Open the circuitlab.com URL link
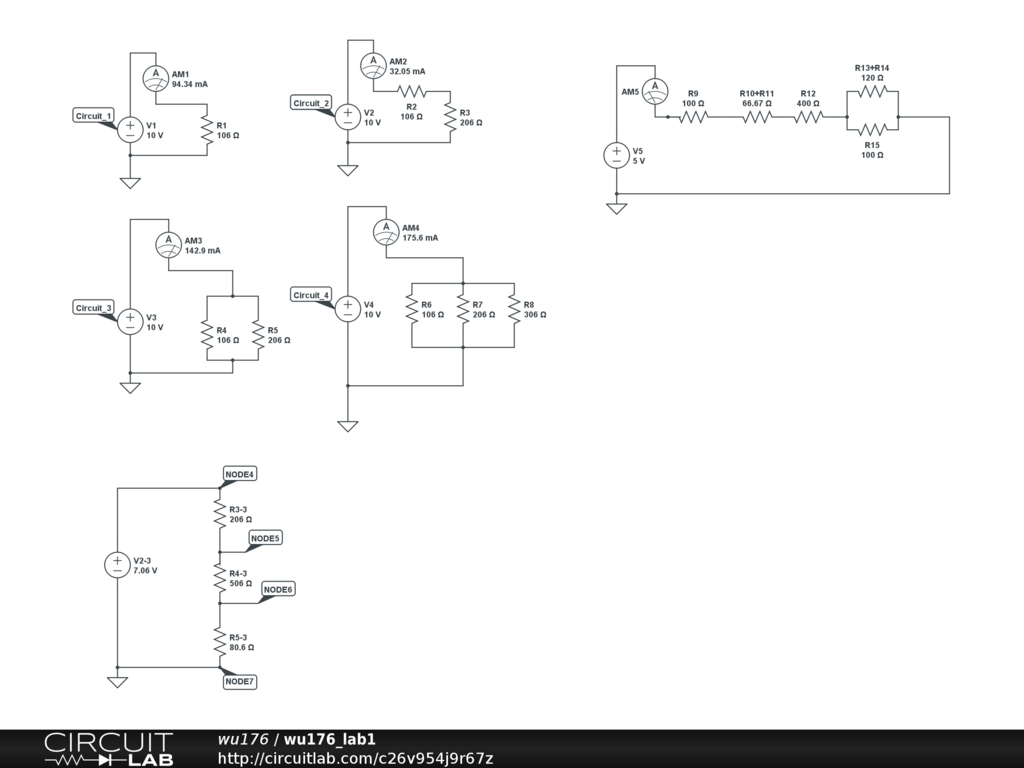The height and width of the screenshot is (768, 1024). tap(355, 758)
